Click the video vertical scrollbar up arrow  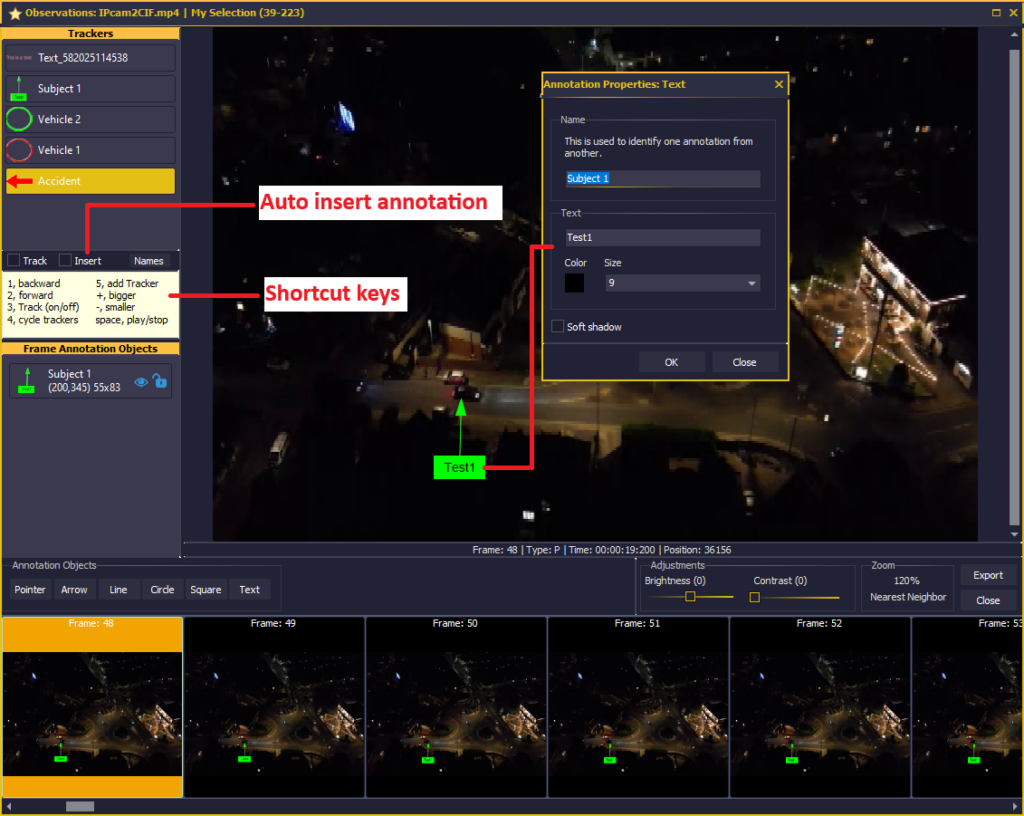1014,35
